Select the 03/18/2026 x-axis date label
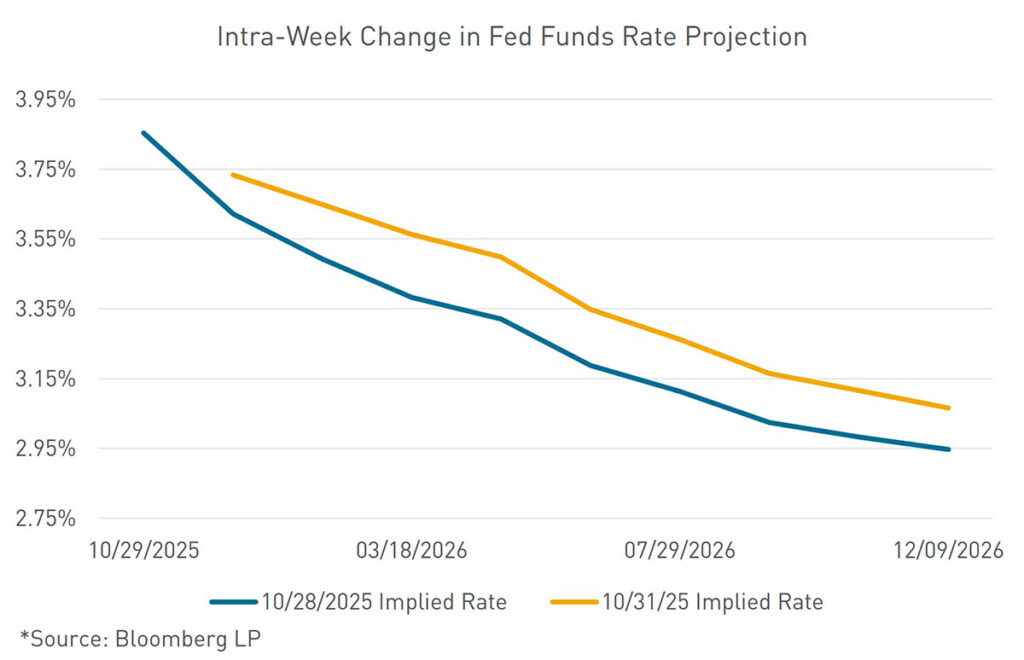 coord(412,551)
